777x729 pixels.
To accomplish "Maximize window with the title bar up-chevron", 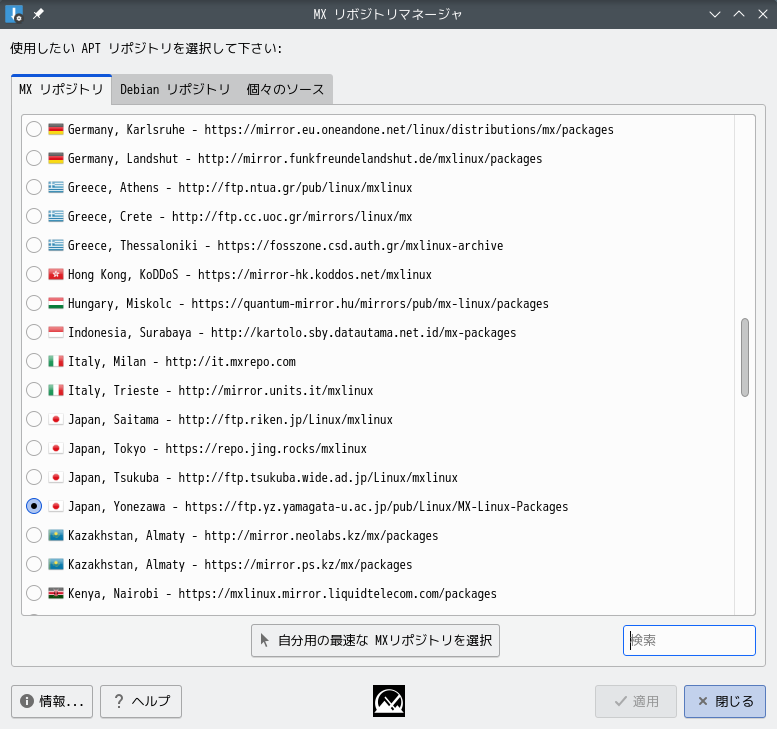I will 739,14.
